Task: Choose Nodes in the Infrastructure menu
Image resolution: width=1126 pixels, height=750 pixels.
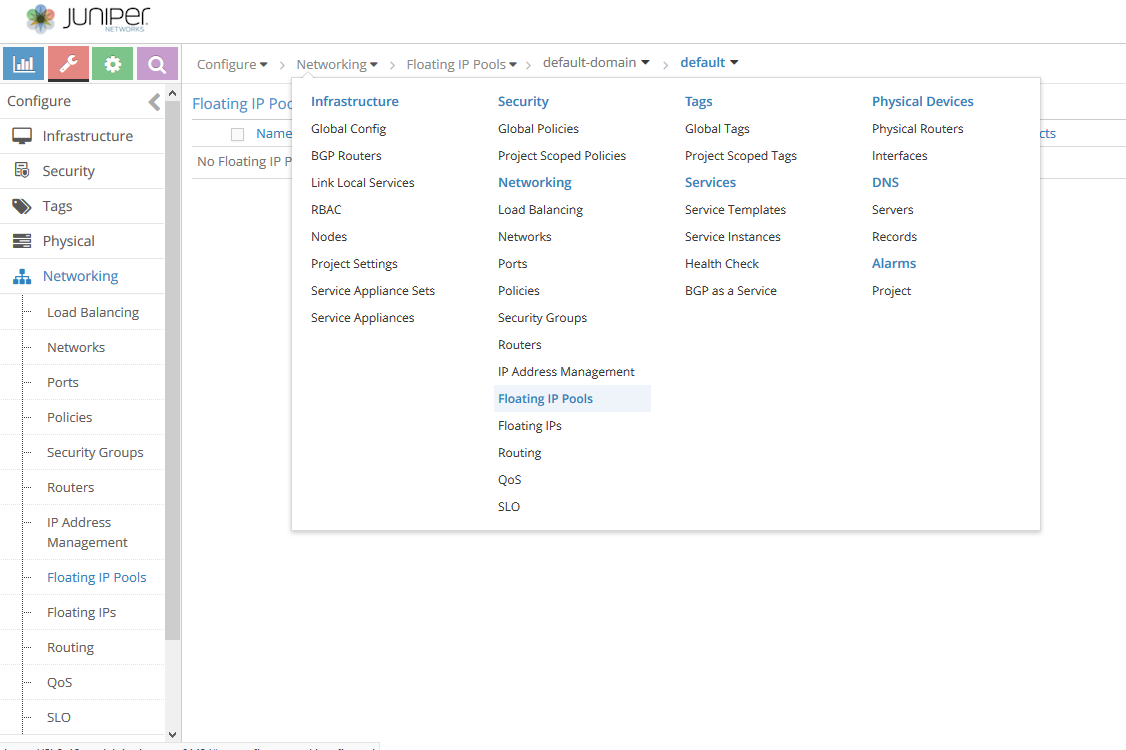Action: tap(329, 237)
